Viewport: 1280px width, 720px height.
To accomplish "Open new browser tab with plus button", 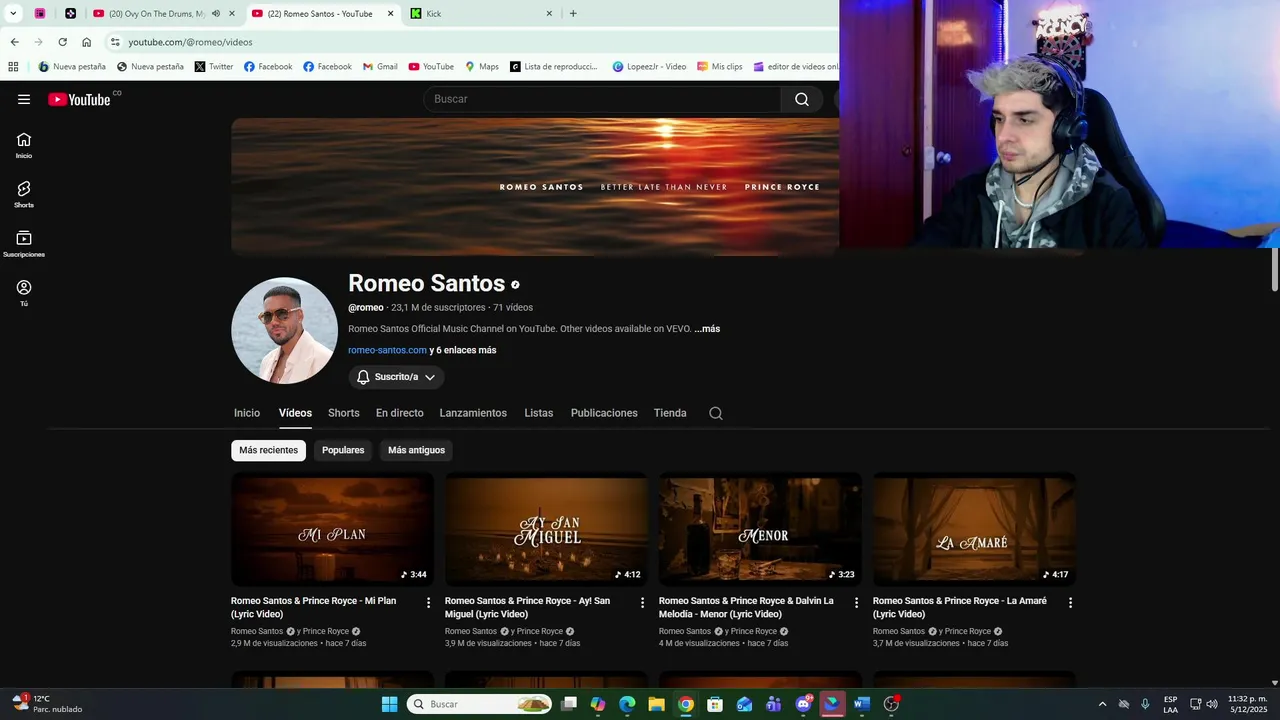I will tap(573, 14).
